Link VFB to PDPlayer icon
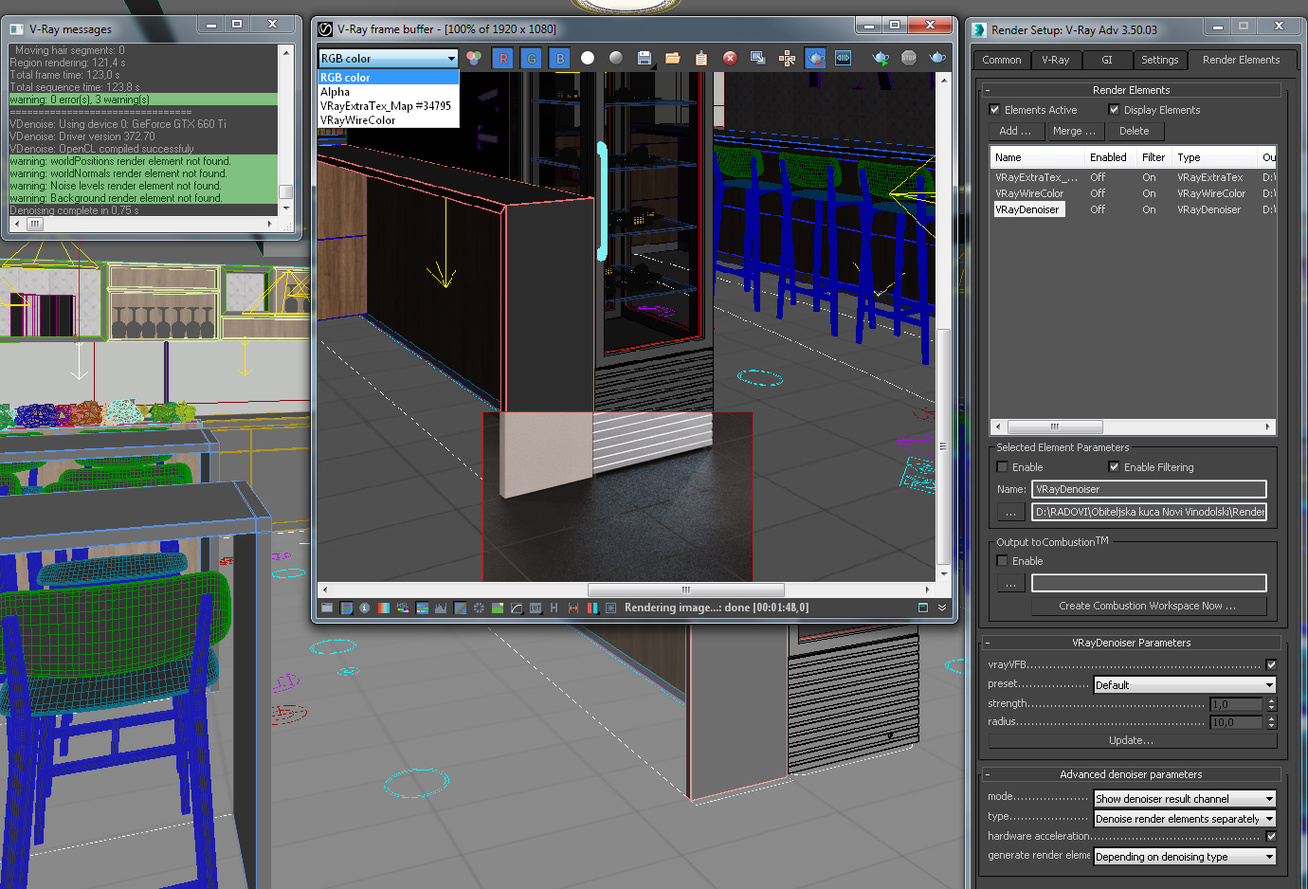The height and width of the screenshot is (889, 1308). click(843, 58)
